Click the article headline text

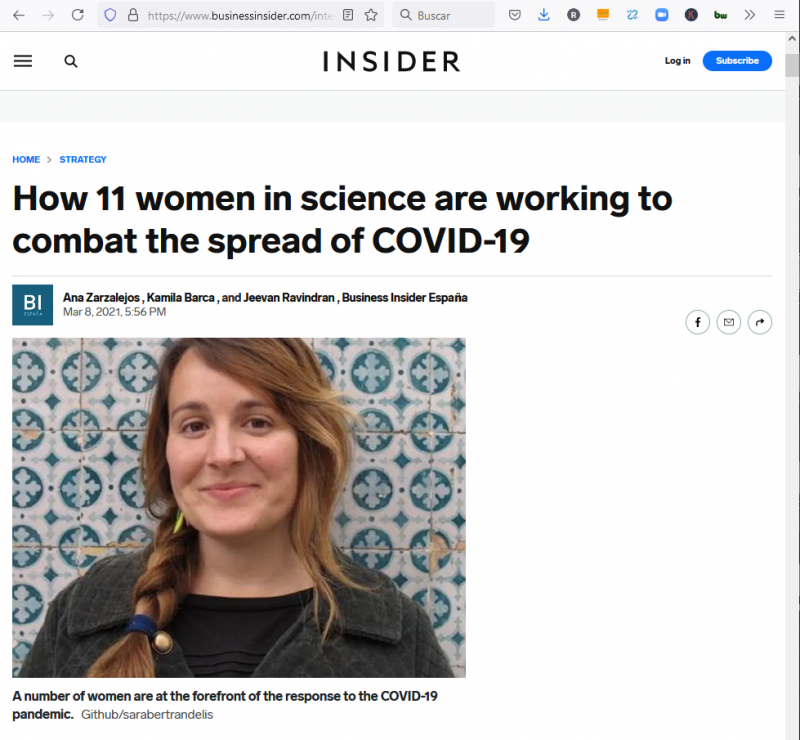(x=342, y=219)
